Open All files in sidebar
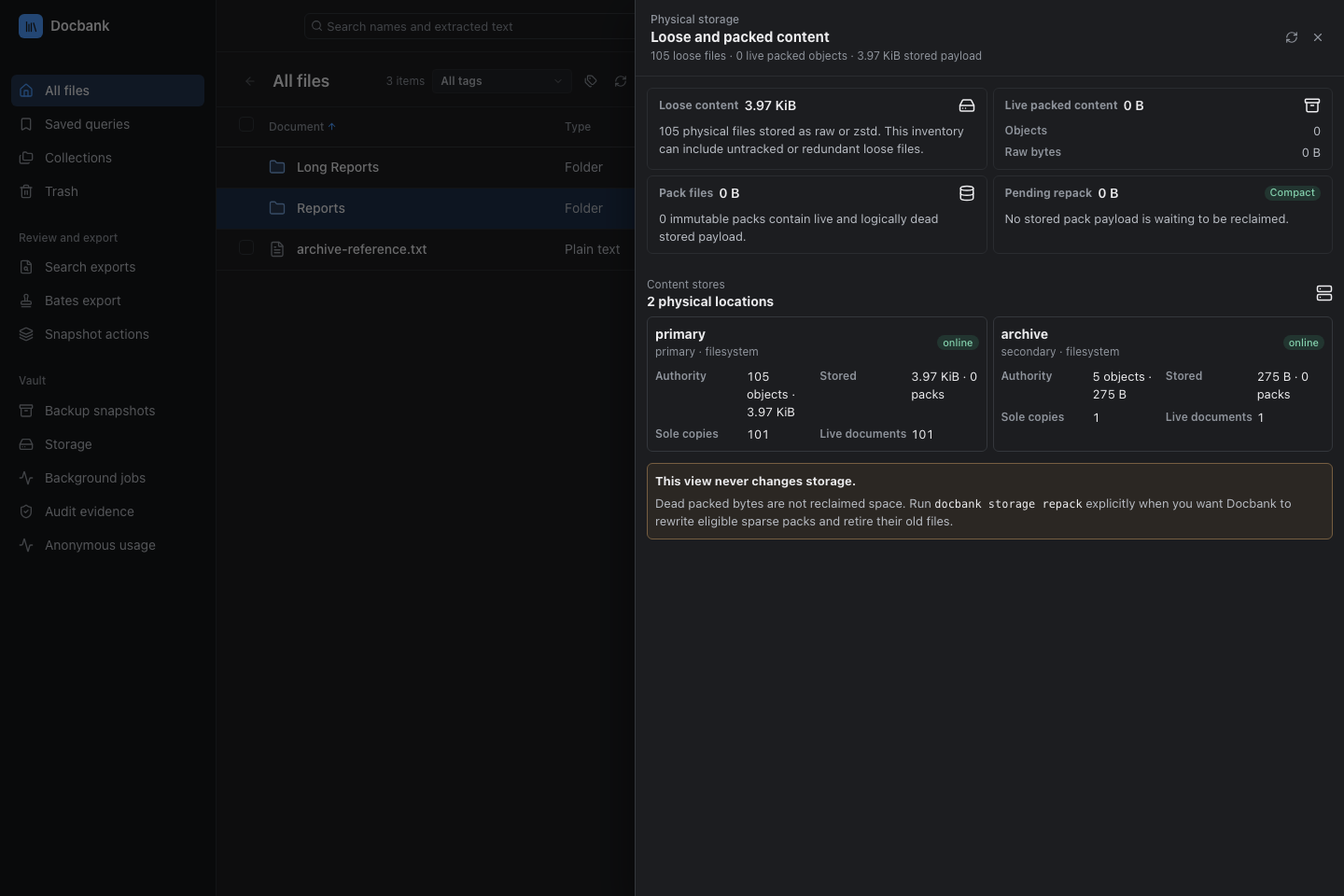 click(107, 91)
